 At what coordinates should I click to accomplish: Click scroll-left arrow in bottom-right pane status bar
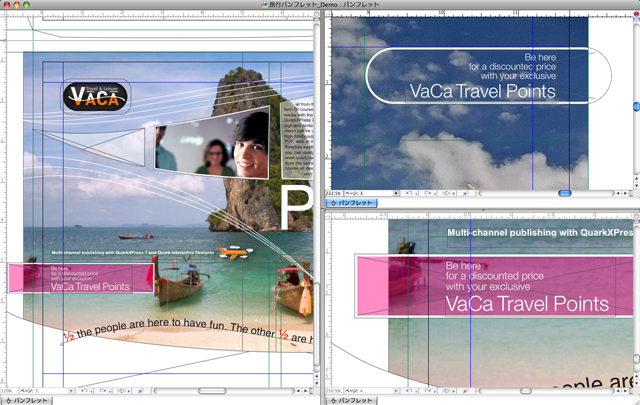click(x=618, y=391)
